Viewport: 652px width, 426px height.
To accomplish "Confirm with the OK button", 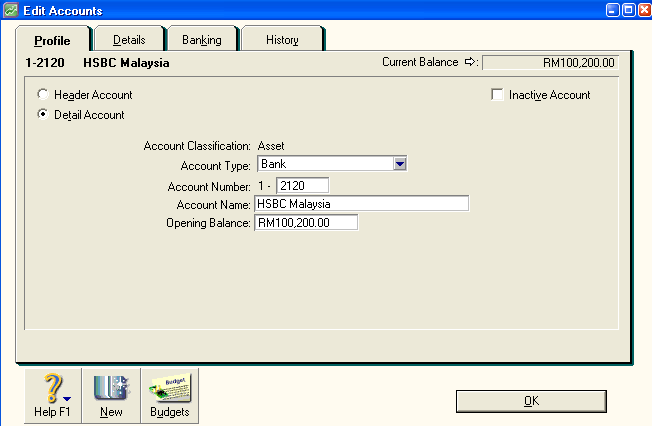I will click(x=531, y=401).
